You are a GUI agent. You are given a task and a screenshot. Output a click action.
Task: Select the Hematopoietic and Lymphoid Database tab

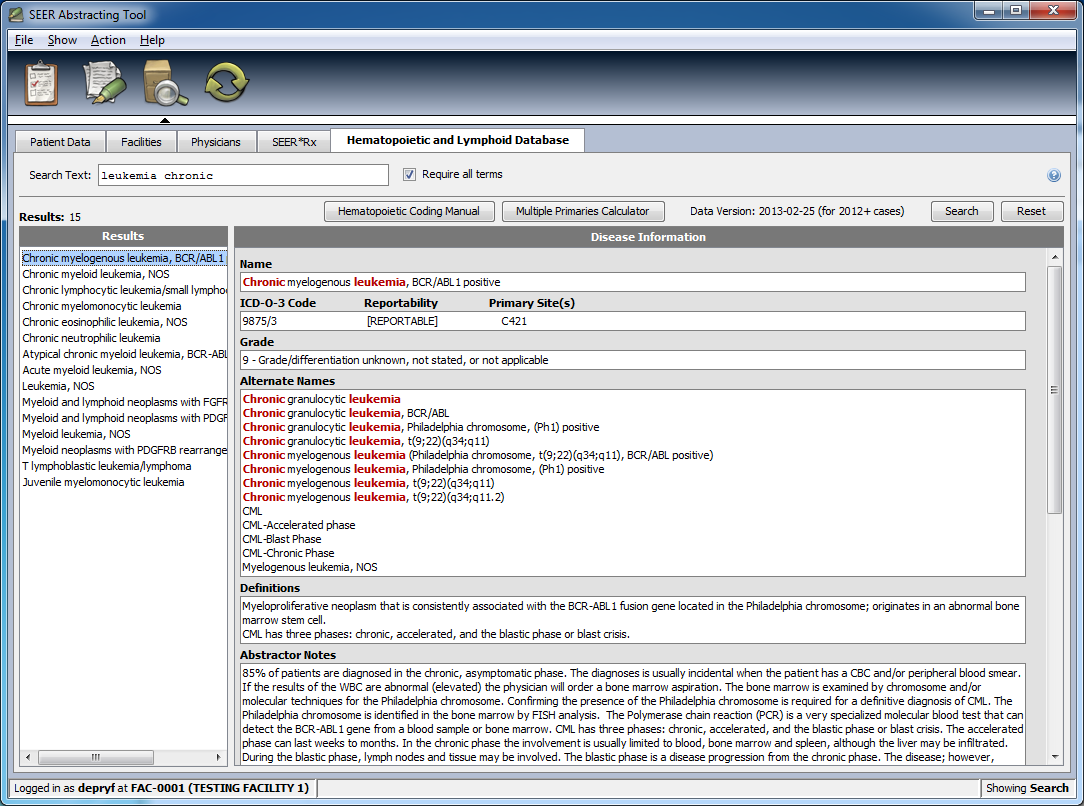458,140
